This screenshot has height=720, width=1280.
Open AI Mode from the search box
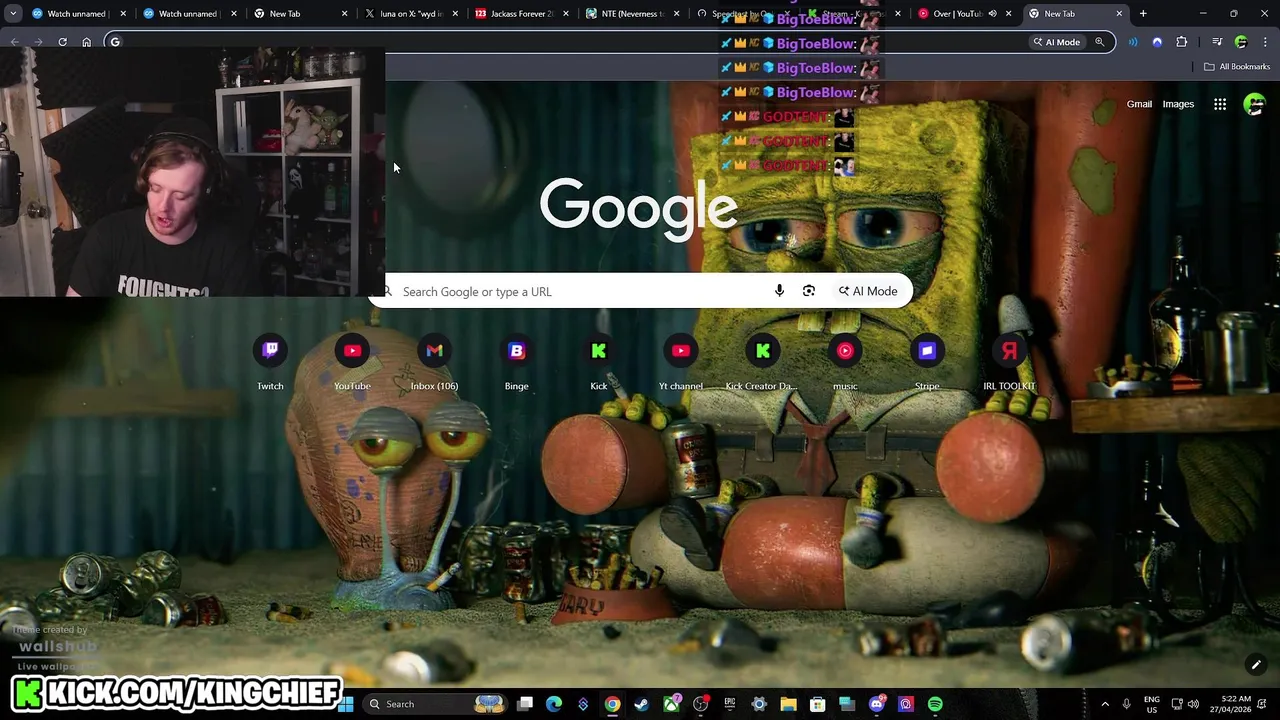tap(868, 291)
